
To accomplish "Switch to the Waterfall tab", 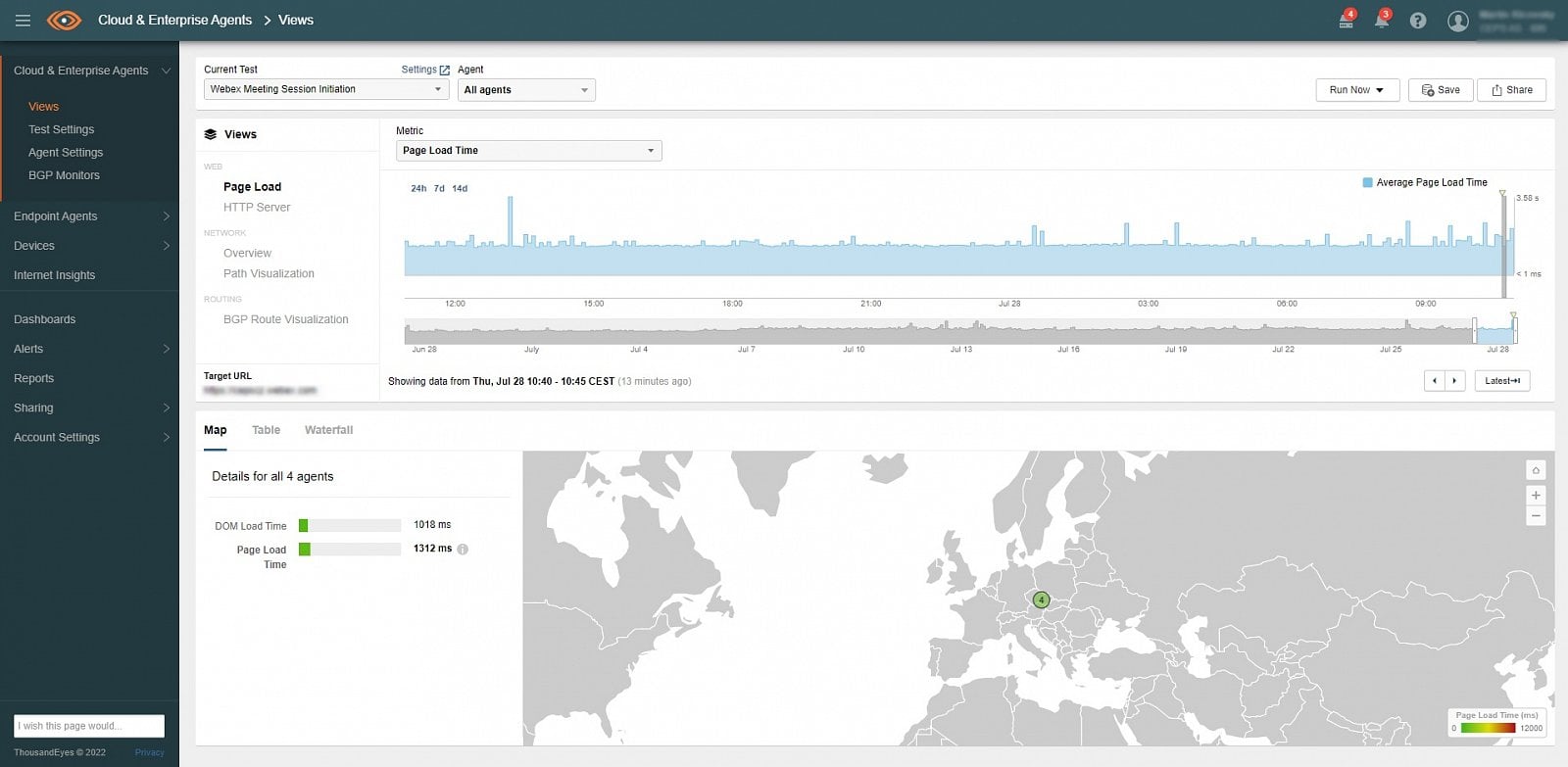I will pos(328,430).
